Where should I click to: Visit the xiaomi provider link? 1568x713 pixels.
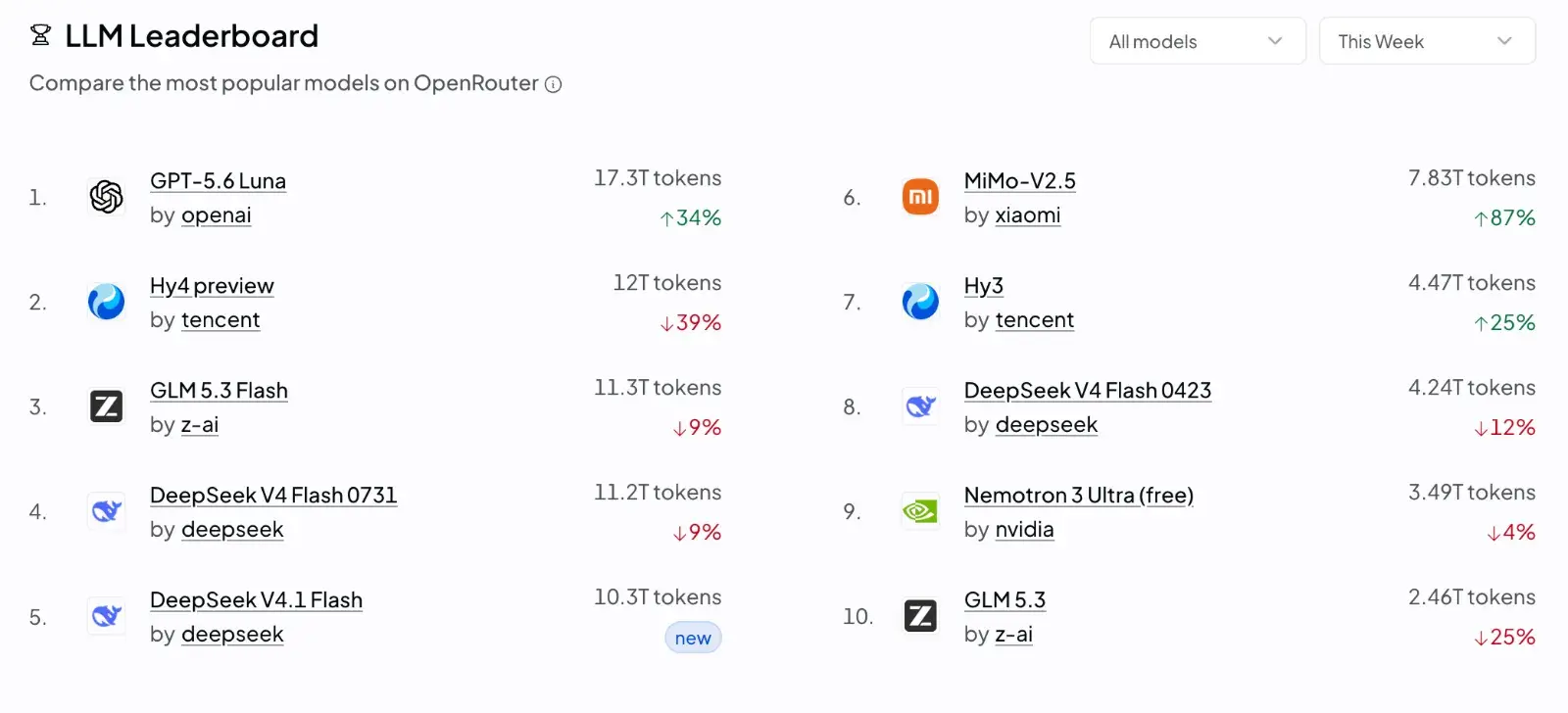click(x=1028, y=215)
